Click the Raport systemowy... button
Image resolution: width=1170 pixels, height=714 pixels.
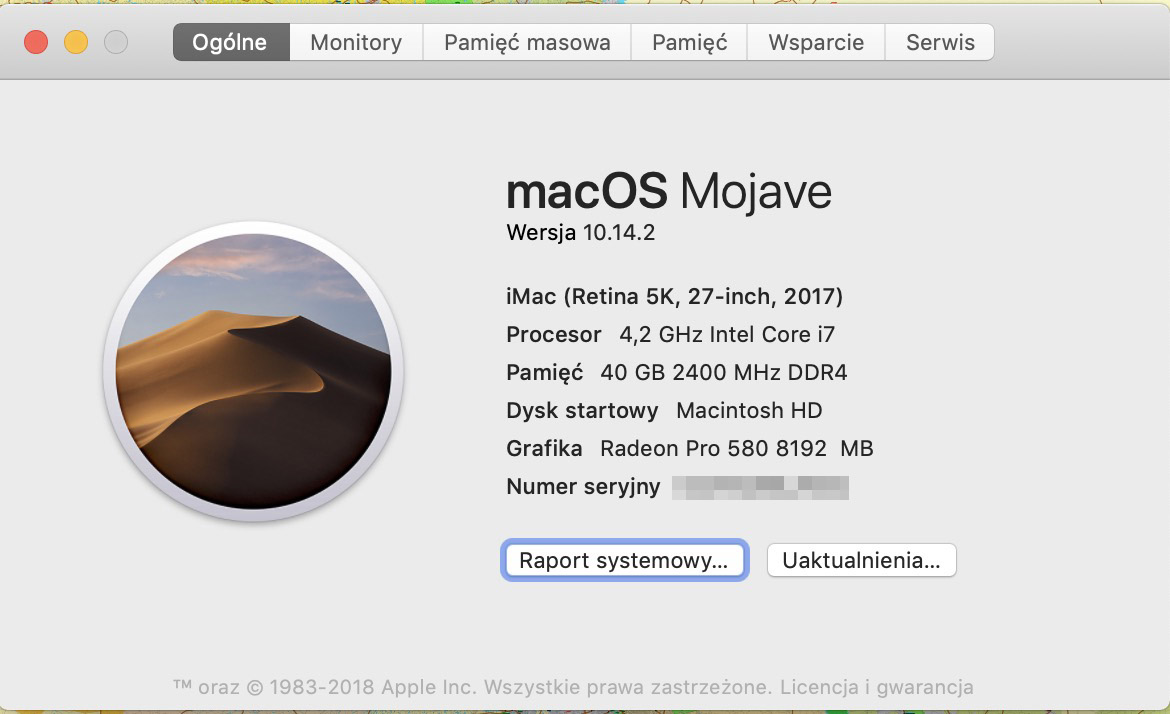pos(624,560)
